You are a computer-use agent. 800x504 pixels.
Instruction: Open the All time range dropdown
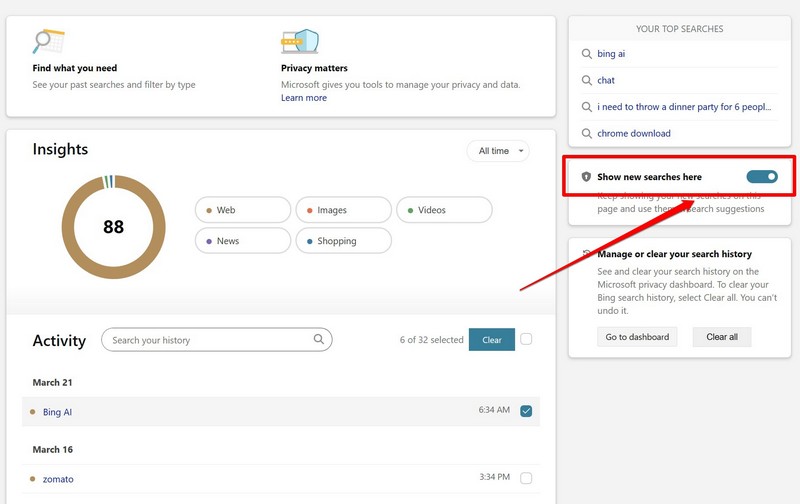coord(500,151)
